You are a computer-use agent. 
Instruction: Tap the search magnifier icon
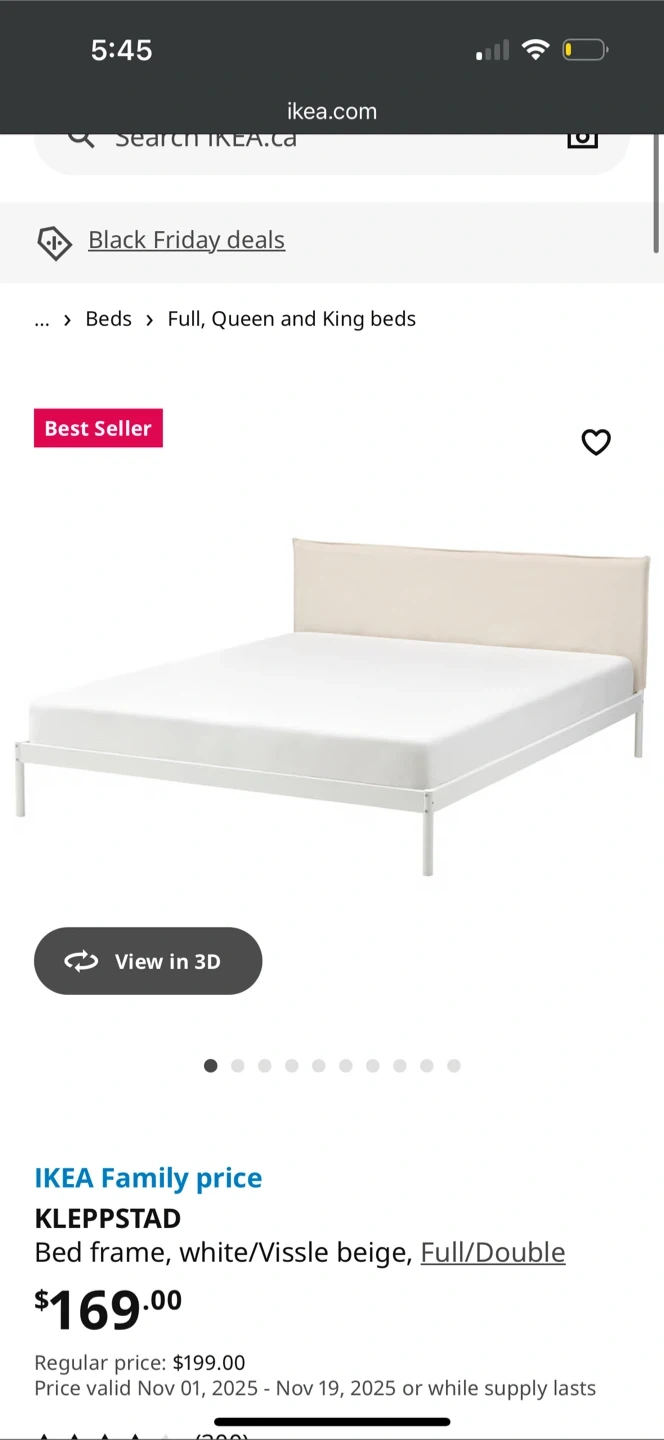pos(80,139)
